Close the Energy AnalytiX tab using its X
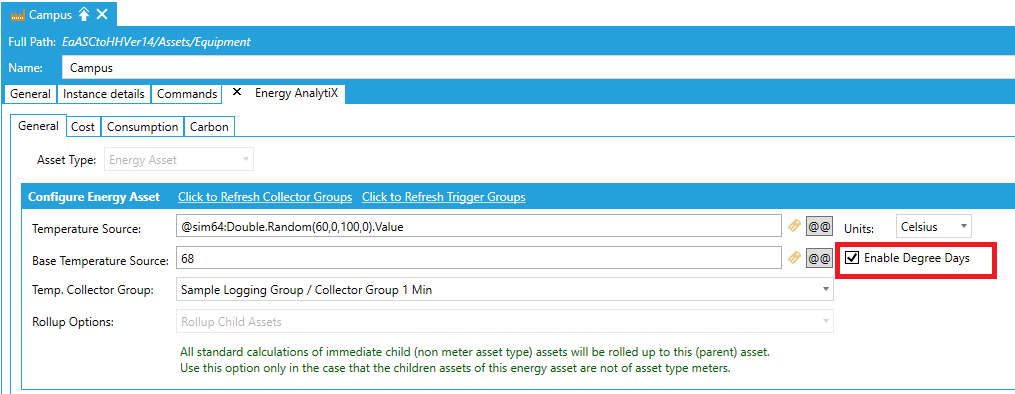Screen dimensions: 1015x394 coord(237,93)
